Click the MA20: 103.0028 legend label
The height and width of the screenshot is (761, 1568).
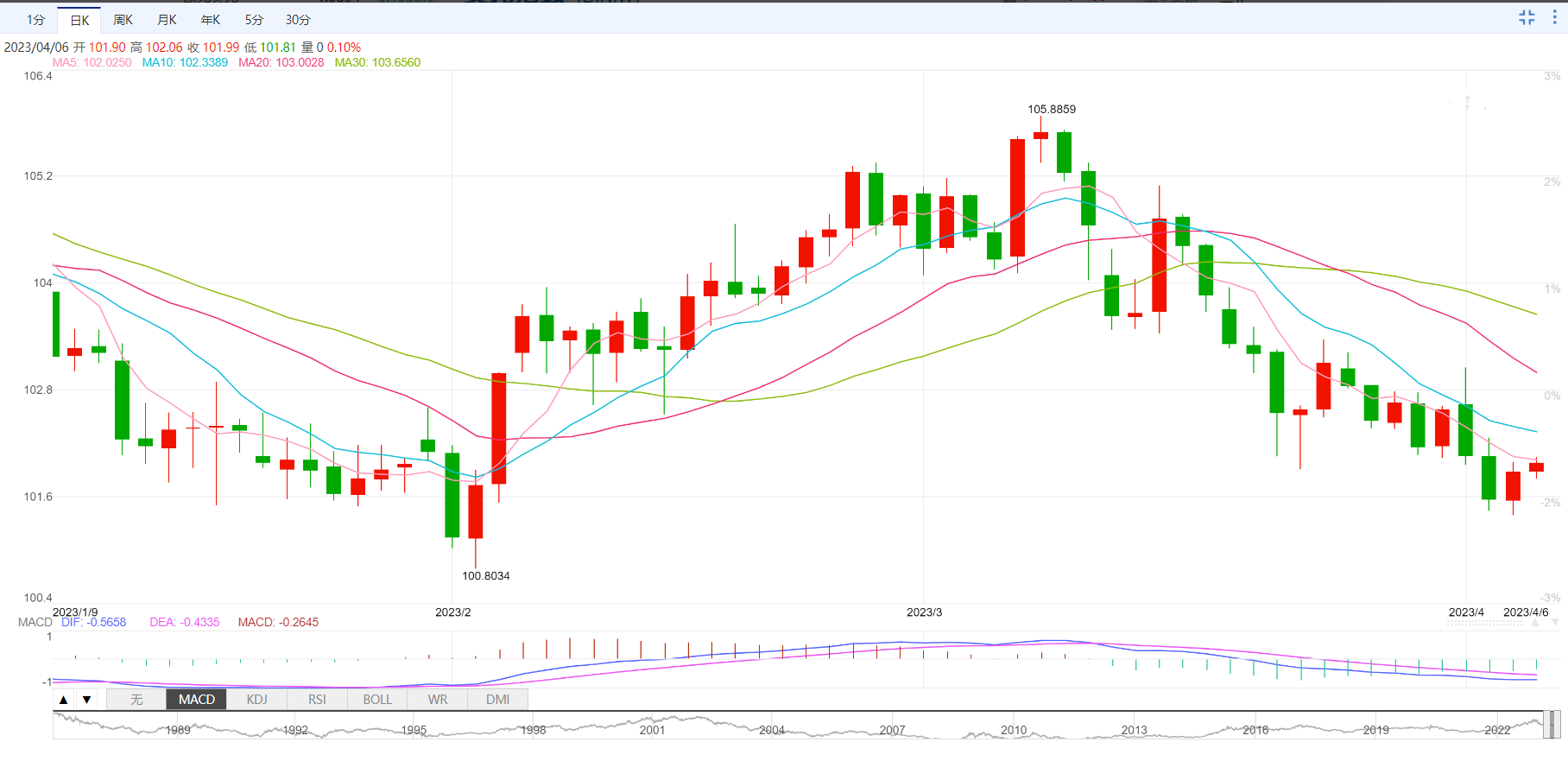pyautogui.click(x=281, y=62)
